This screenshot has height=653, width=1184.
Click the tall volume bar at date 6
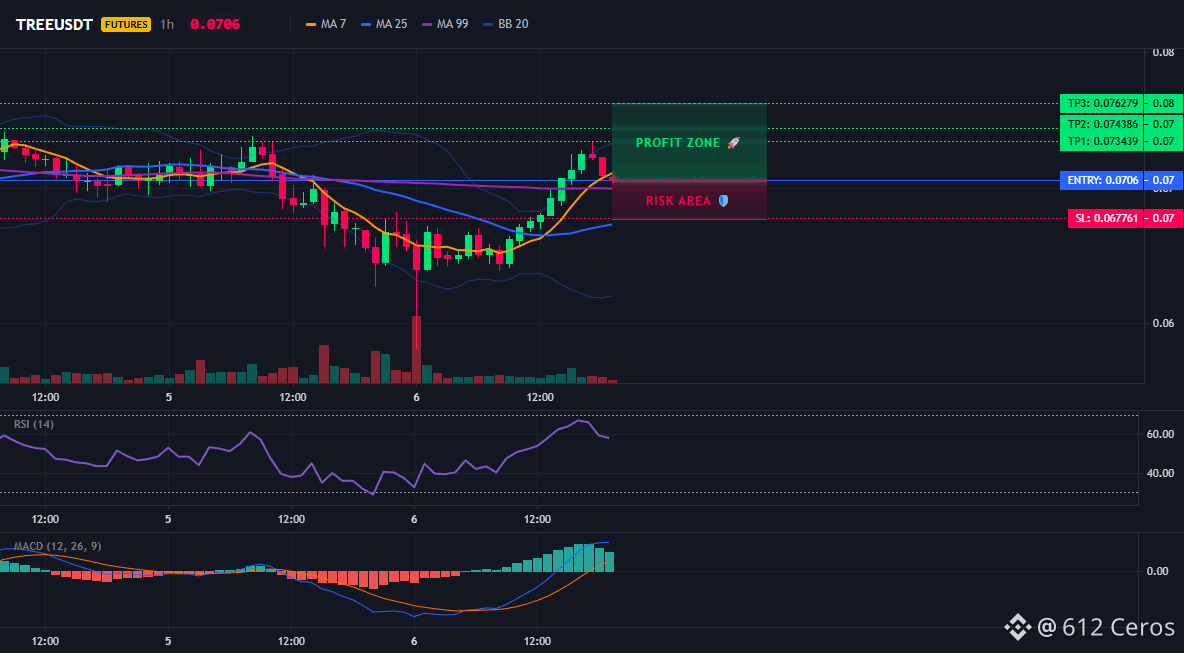(416, 350)
